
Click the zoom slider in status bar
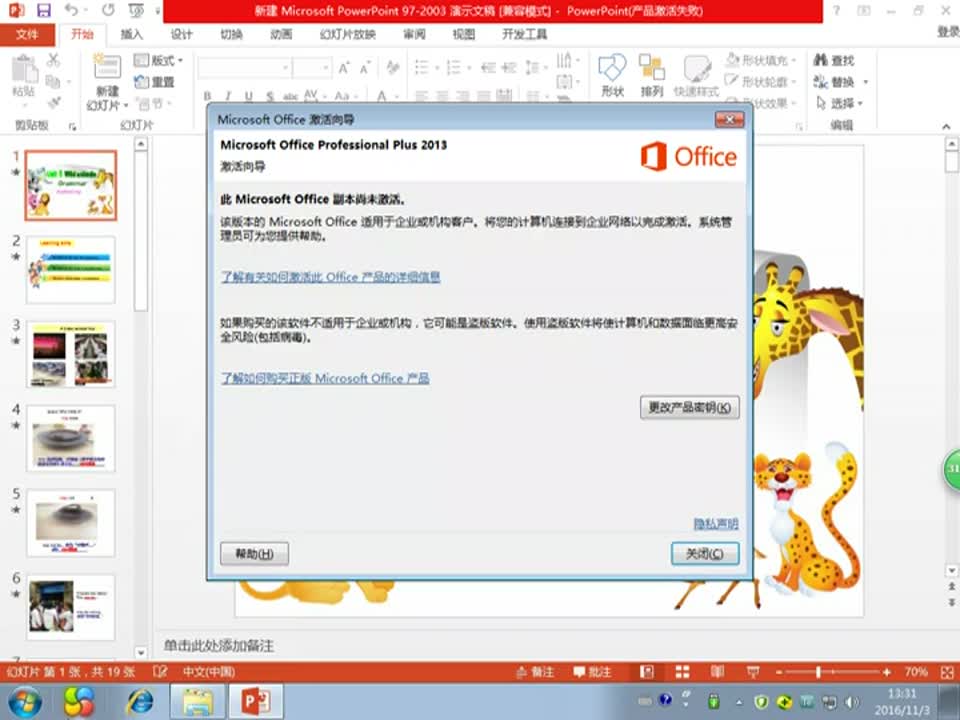(818, 671)
